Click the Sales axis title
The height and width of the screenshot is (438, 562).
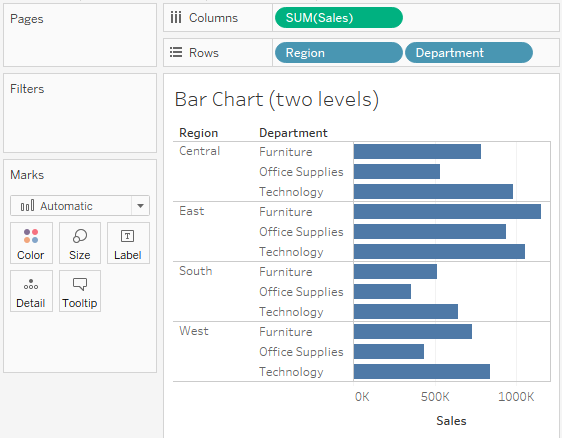(451, 421)
